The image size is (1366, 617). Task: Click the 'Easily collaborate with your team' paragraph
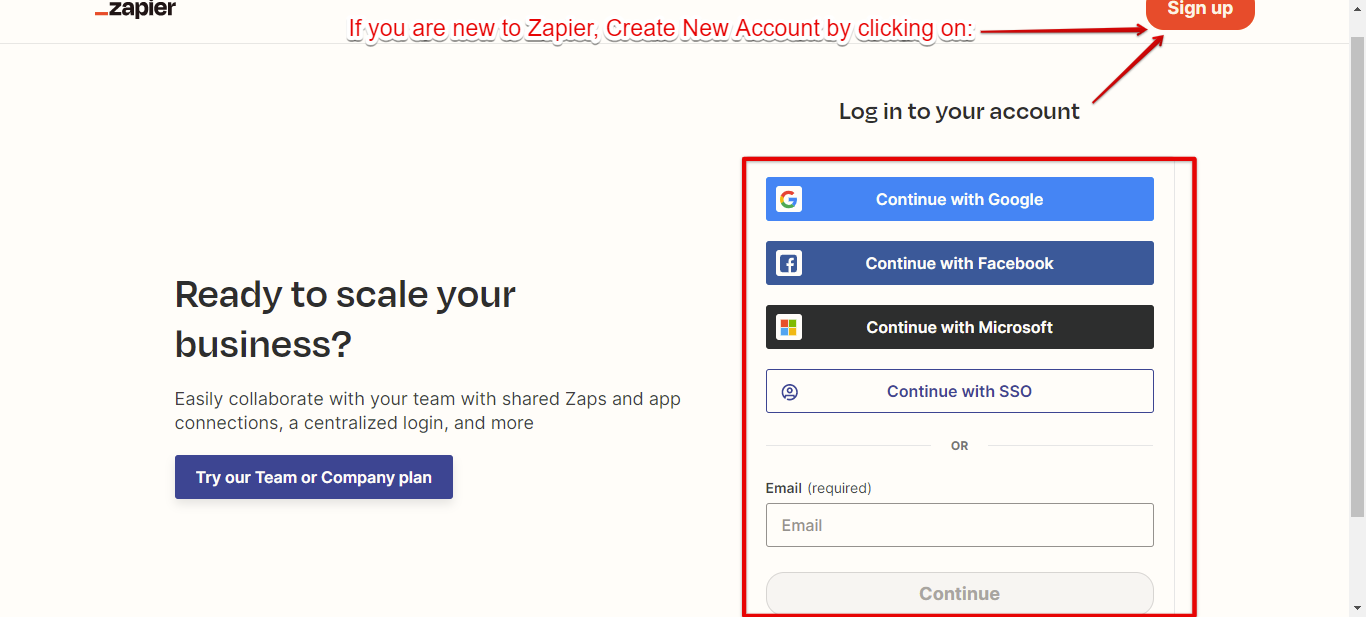click(x=427, y=411)
